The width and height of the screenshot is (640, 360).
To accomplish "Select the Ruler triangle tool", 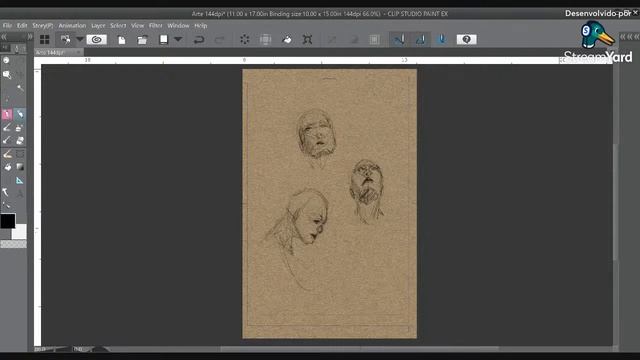I will pyautogui.click(x=20, y=180).
